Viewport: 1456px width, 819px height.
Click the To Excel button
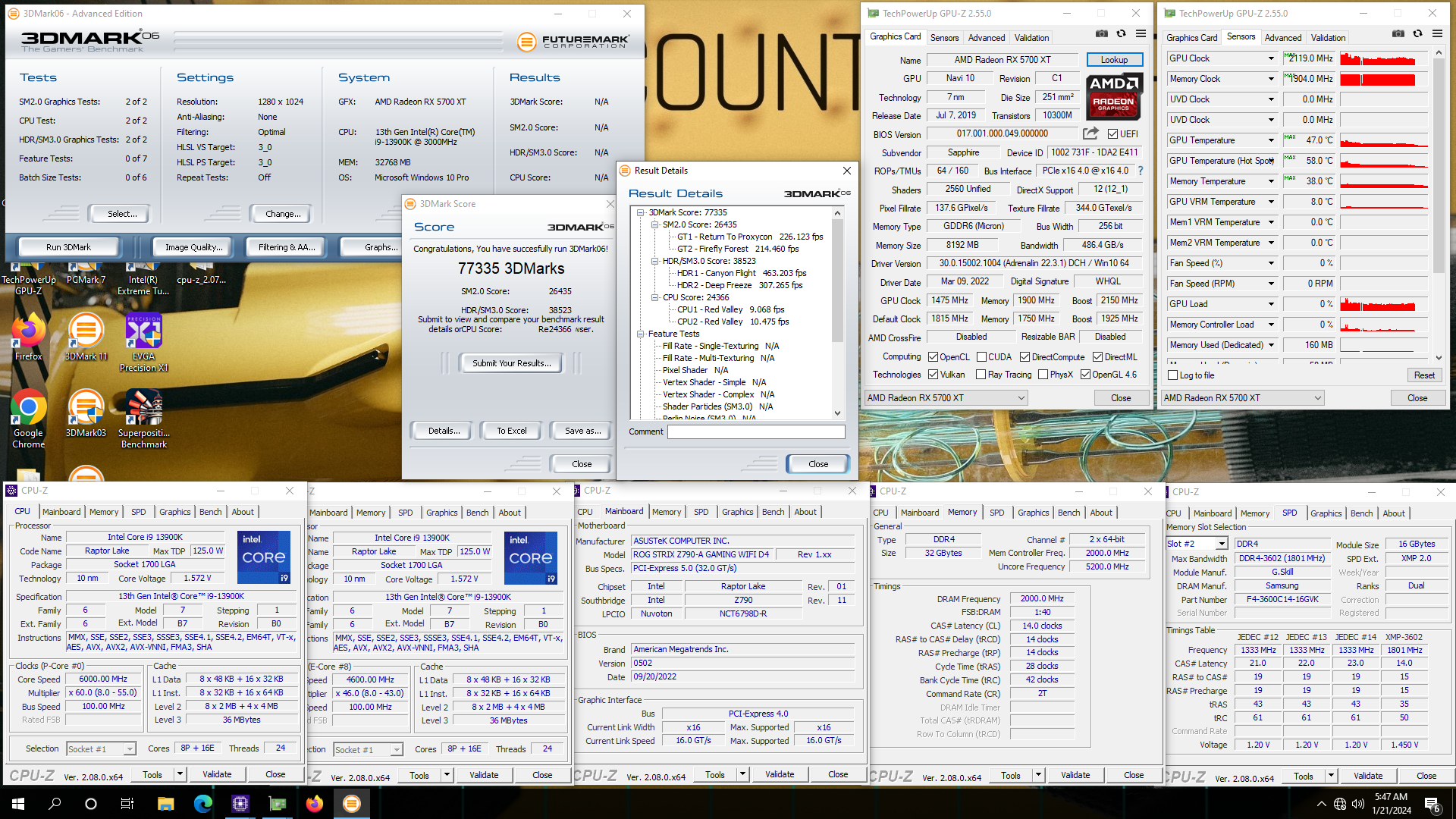point(511,431)
